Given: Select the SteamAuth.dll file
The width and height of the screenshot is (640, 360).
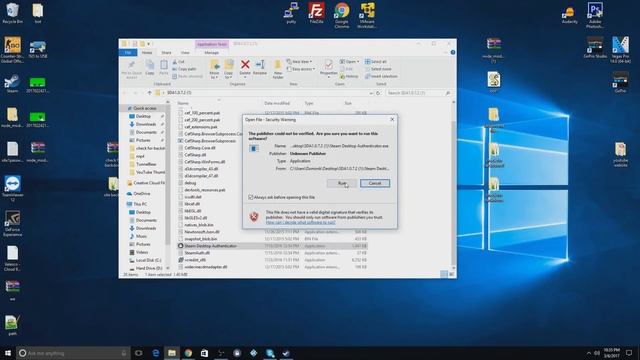Looking at the screenshot, I should tap(197, 253).
